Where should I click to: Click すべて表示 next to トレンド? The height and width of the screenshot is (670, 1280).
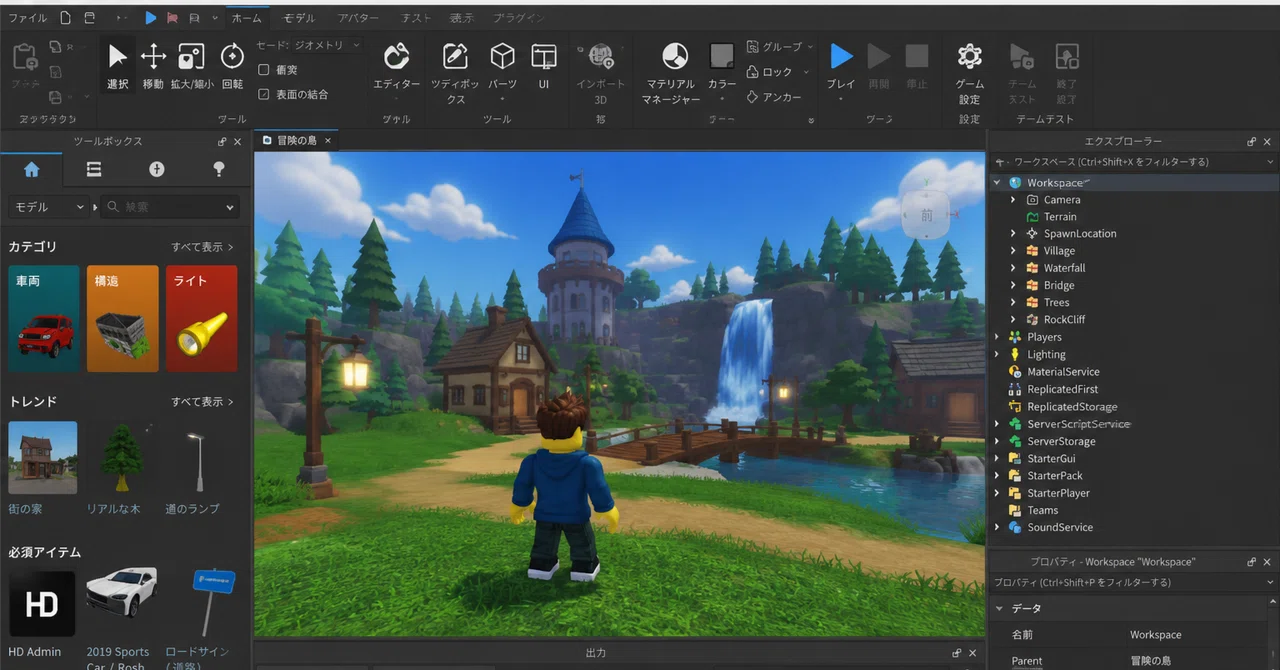(202, 402)
